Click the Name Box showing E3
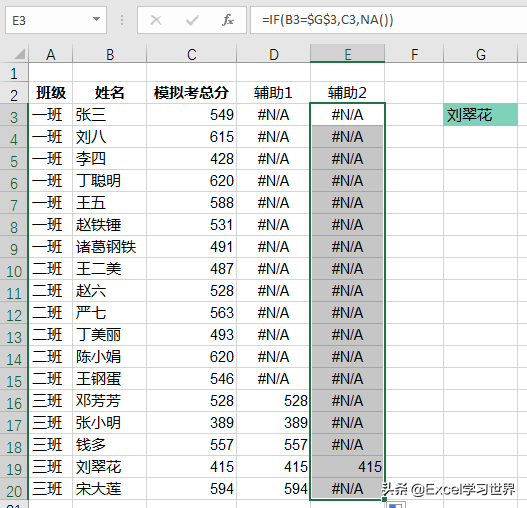Viewport: 527px width, 508px height. [56, 20]
